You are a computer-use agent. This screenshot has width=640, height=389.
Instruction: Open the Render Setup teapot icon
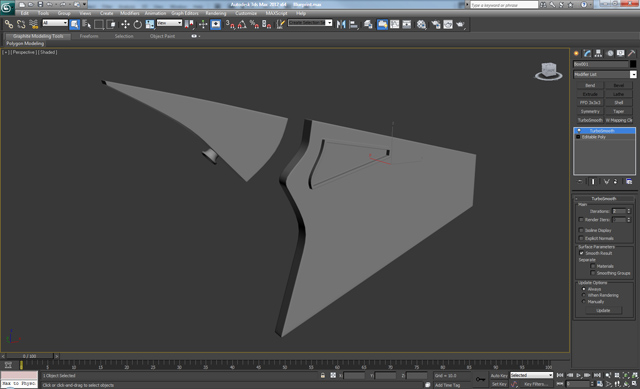[436, 24]
